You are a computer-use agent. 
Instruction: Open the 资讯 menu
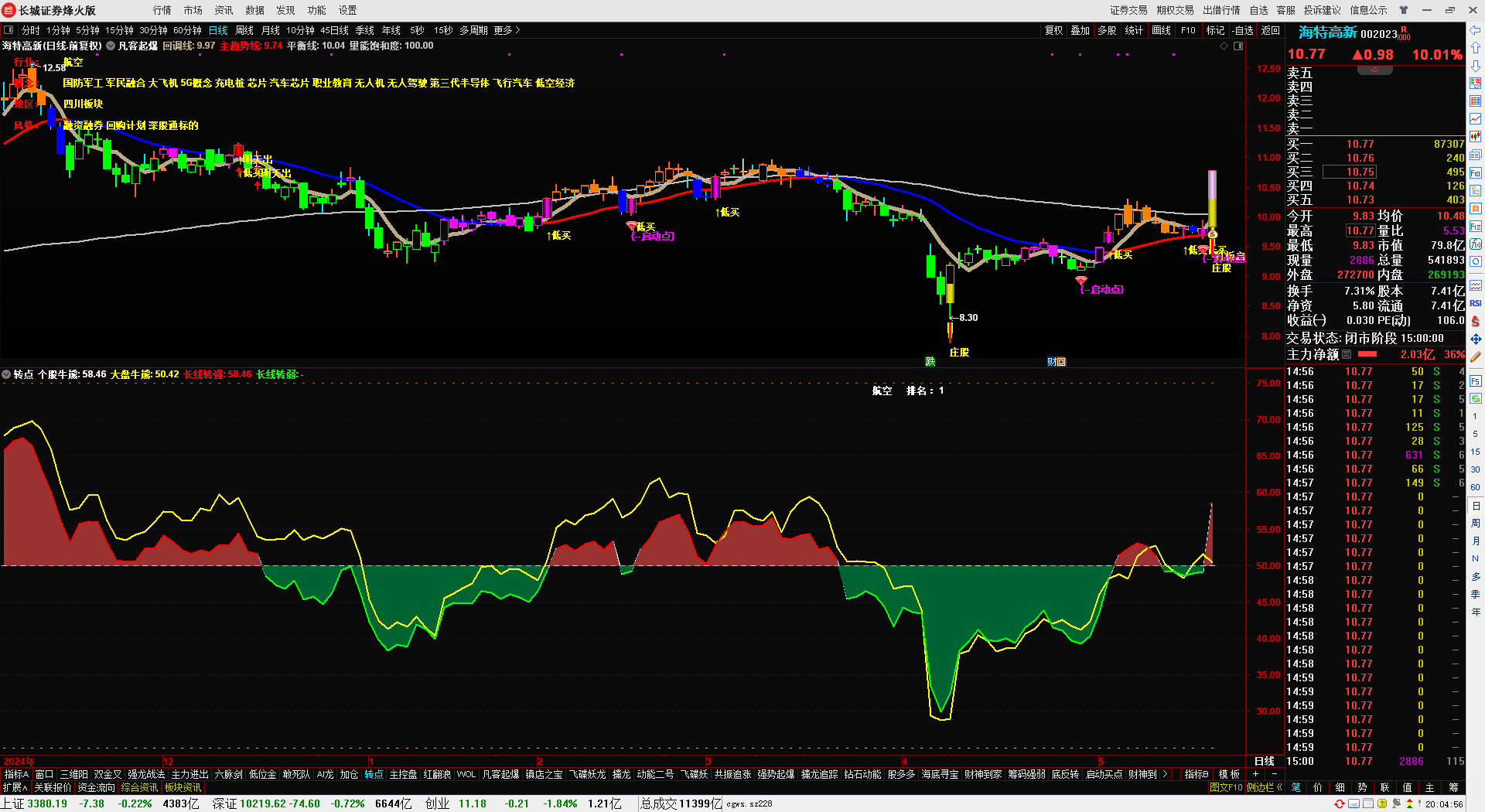click(x=224, y=10)
